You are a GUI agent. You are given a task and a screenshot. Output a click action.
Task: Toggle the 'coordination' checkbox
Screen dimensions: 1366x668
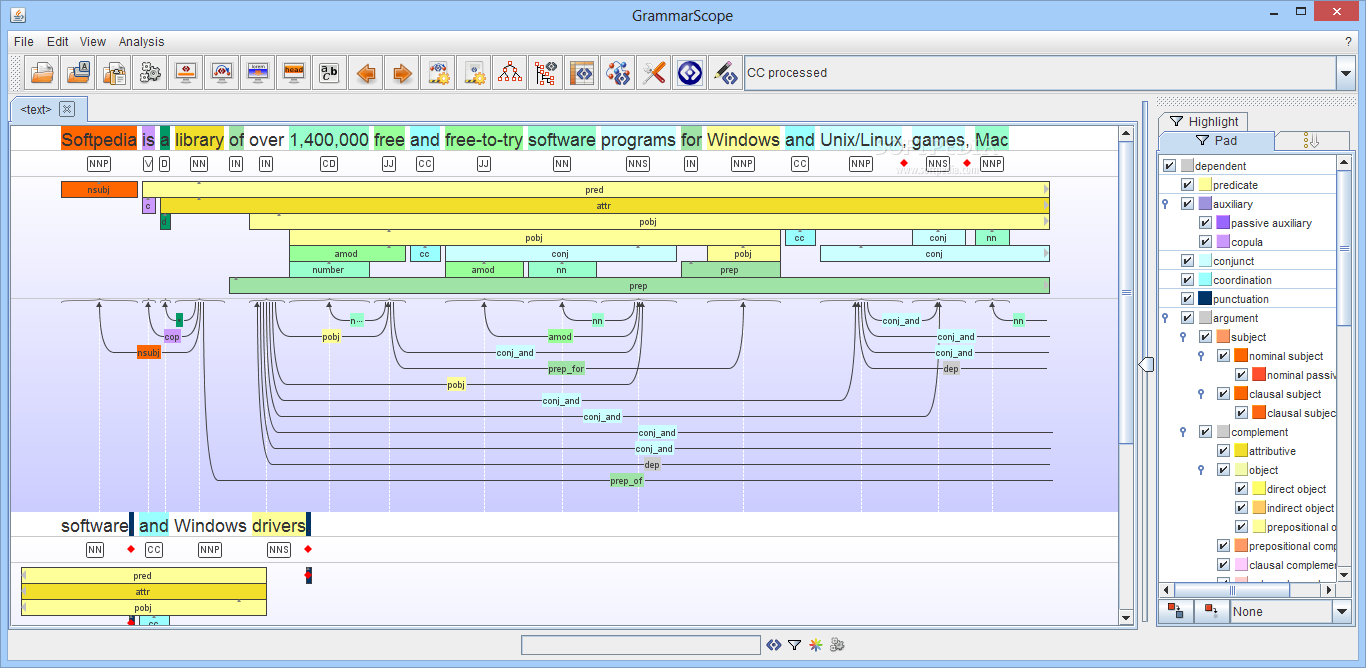(x=1187, y=280)
